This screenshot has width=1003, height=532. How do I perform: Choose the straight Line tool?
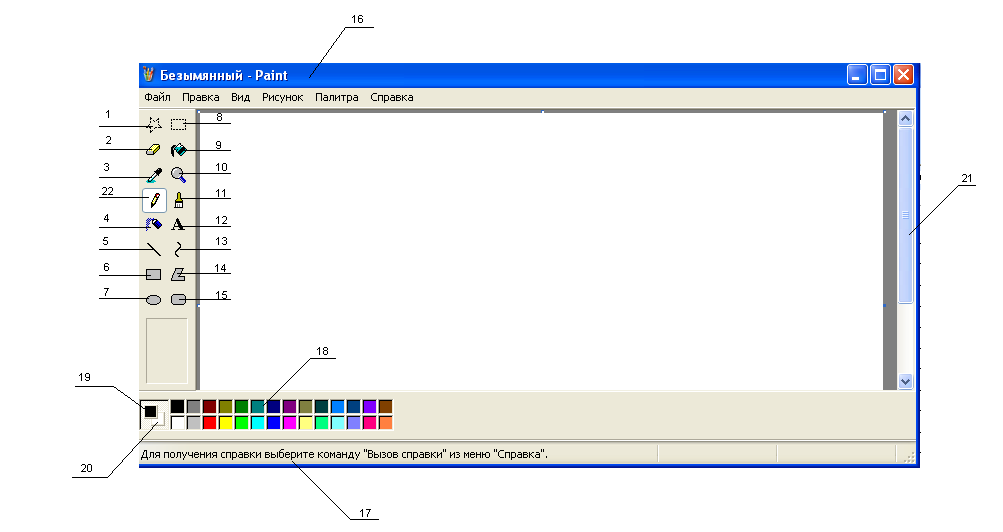click(154, 249)
